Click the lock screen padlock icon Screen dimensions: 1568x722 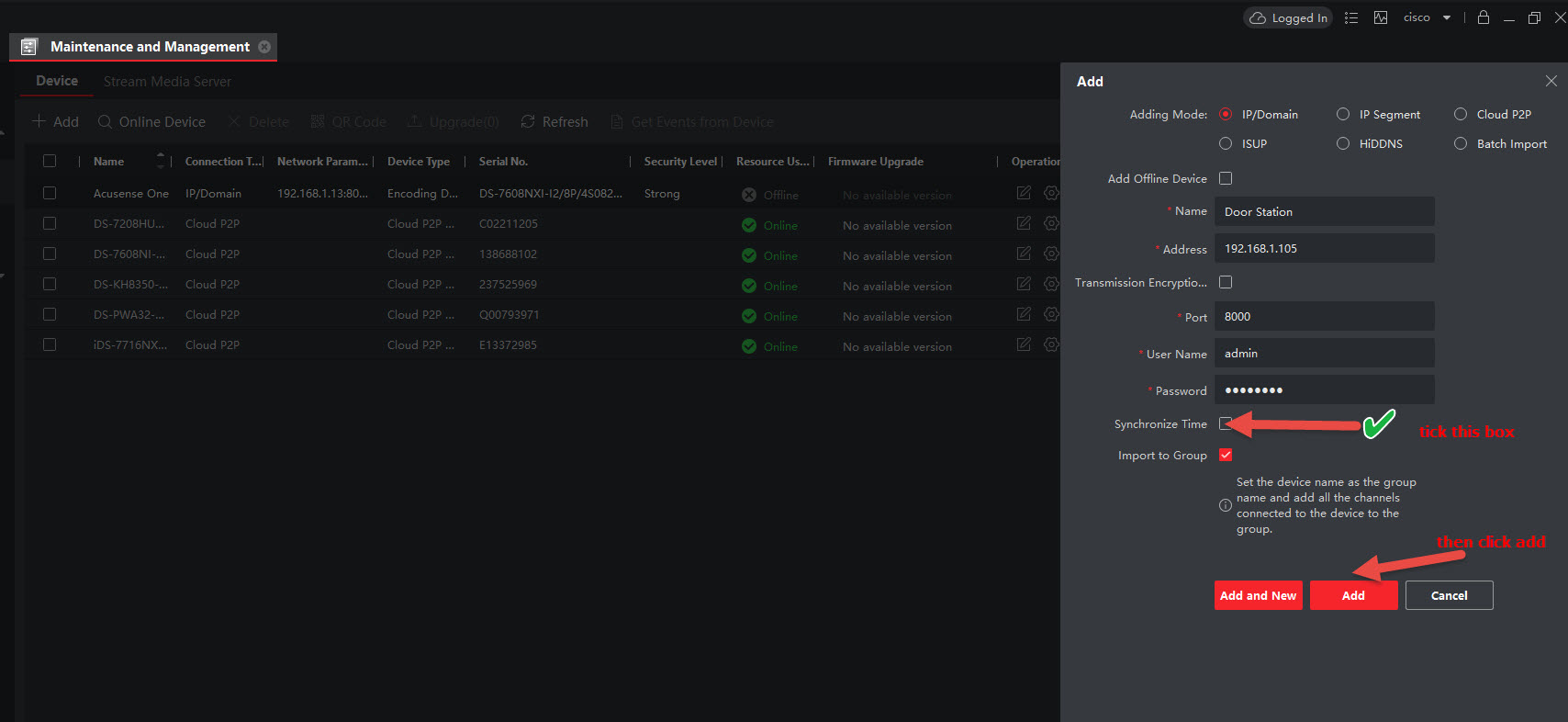[1483, 17]
